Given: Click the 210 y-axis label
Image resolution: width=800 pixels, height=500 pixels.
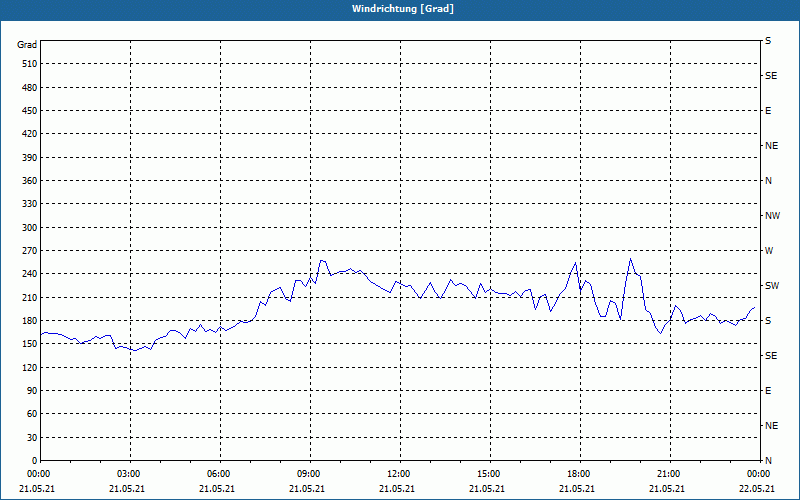Looking at the screenshot, I should tap(30, 297).
